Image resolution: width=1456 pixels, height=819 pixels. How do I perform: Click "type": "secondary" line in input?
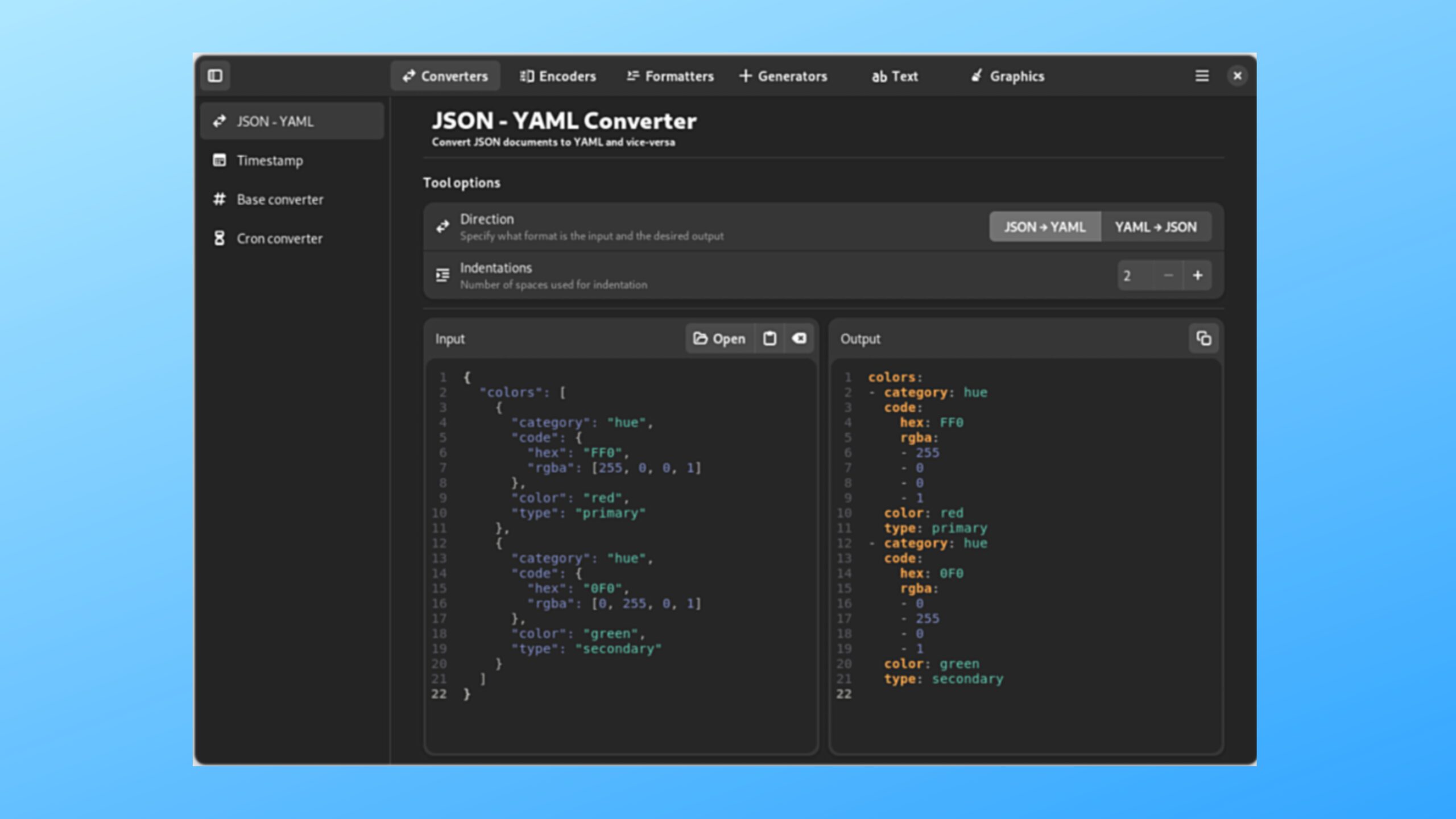point(586,649)
